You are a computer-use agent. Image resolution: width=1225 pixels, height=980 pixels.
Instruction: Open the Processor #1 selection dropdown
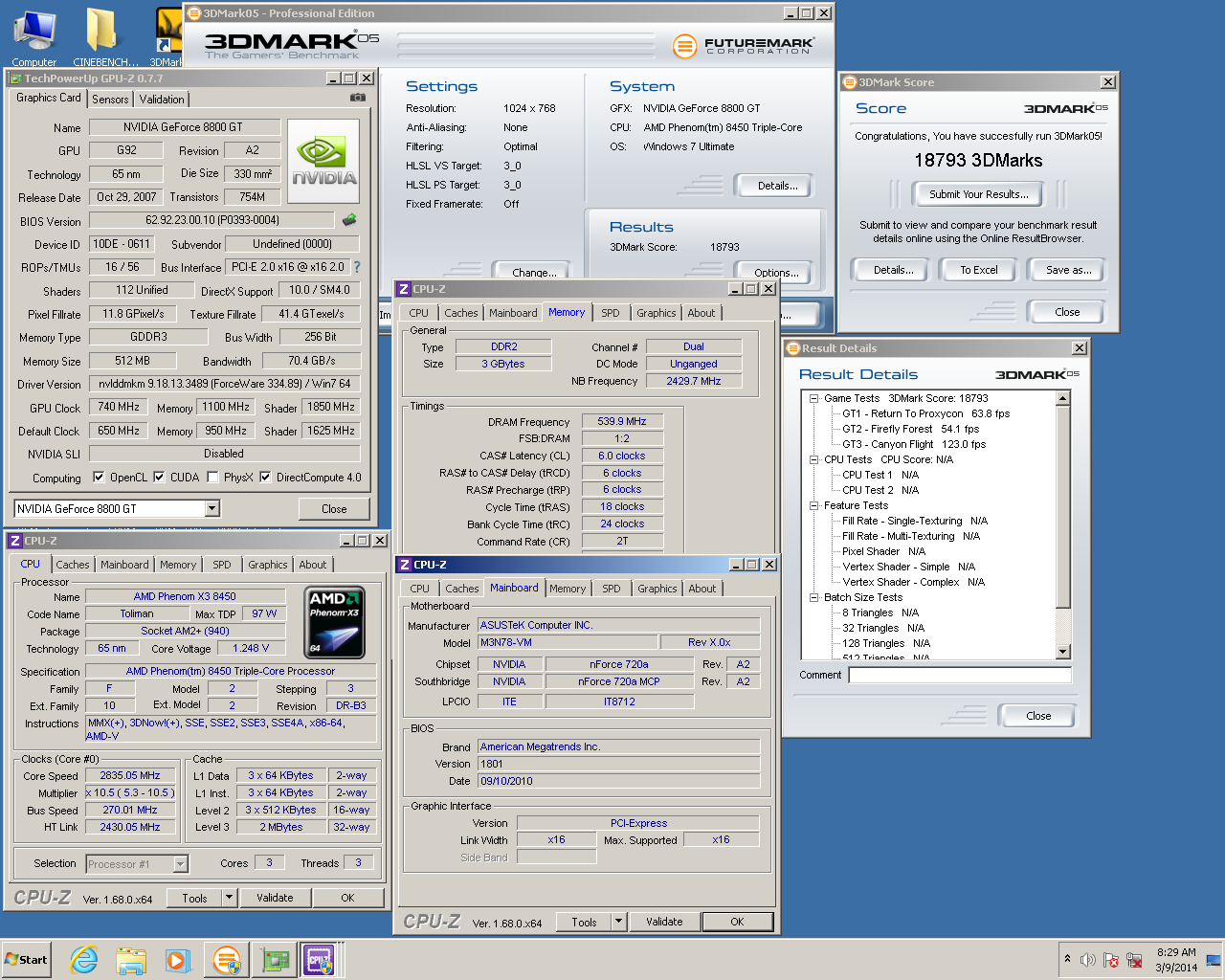pyautogui.click(x=180, y=864)
